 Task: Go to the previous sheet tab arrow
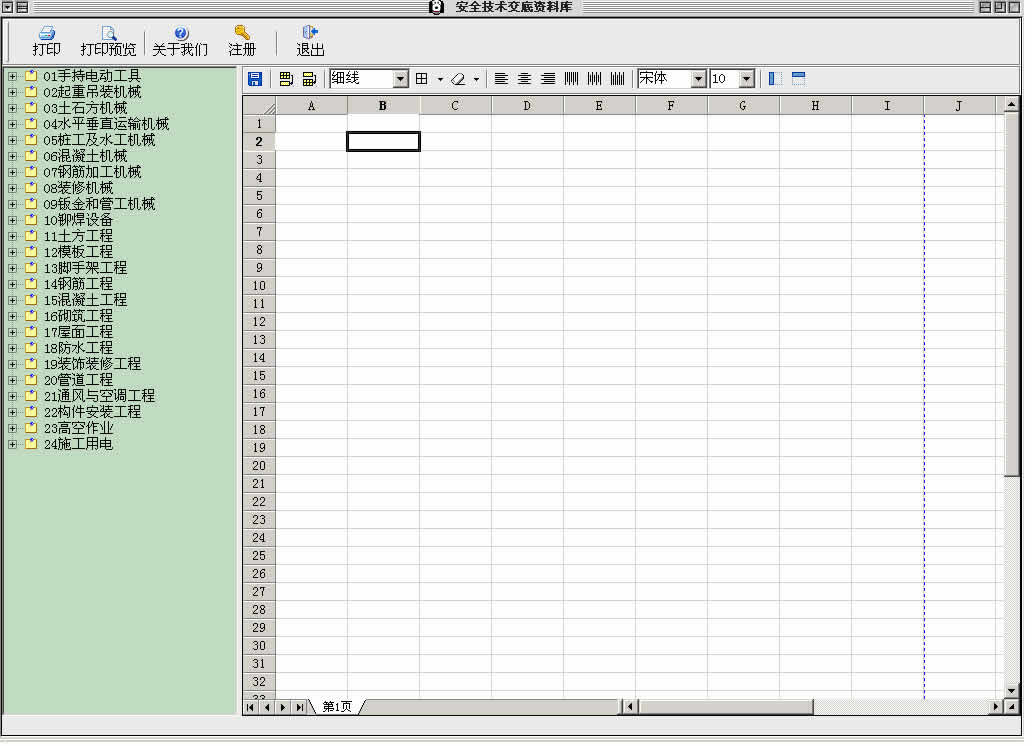267,708
